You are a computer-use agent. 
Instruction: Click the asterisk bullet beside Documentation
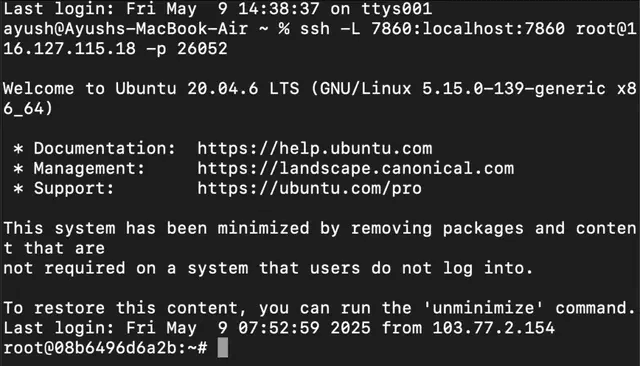point(18,149)
